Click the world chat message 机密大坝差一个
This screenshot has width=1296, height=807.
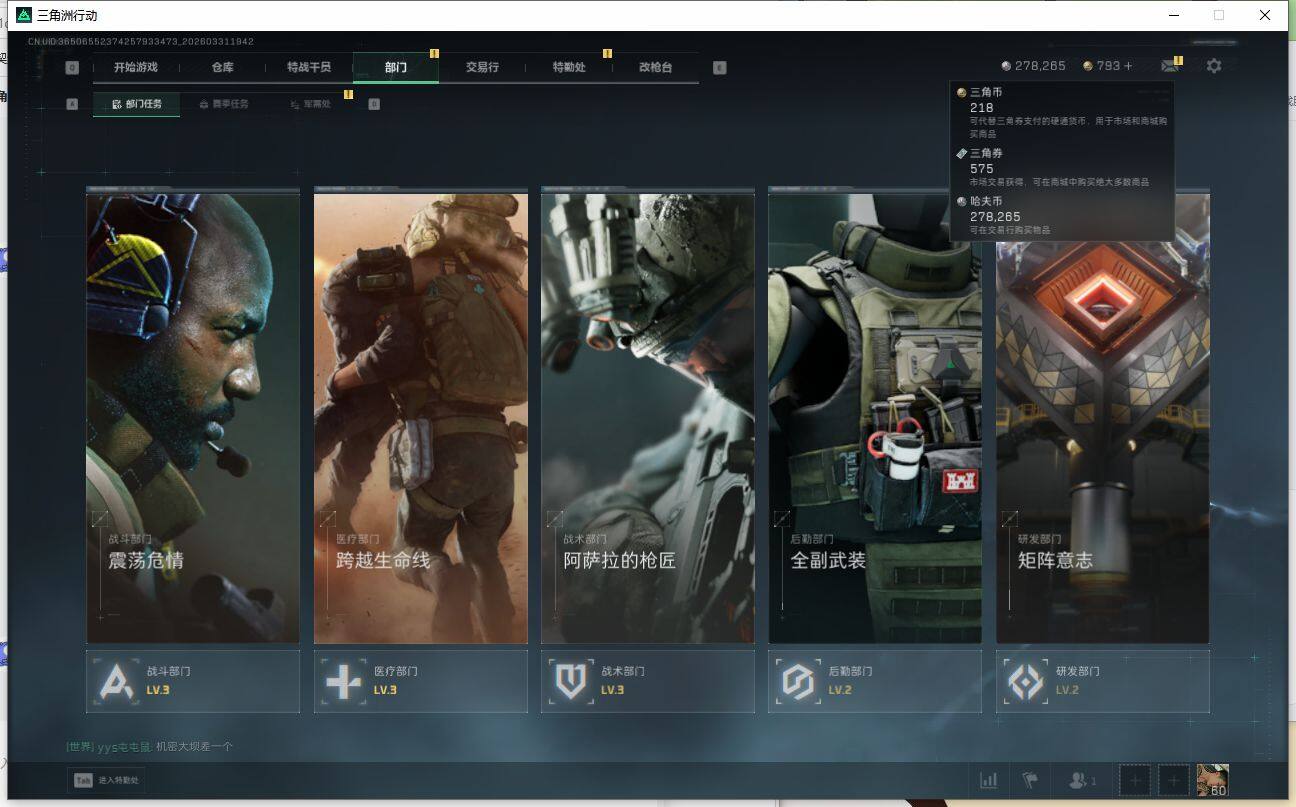(194, 747)
